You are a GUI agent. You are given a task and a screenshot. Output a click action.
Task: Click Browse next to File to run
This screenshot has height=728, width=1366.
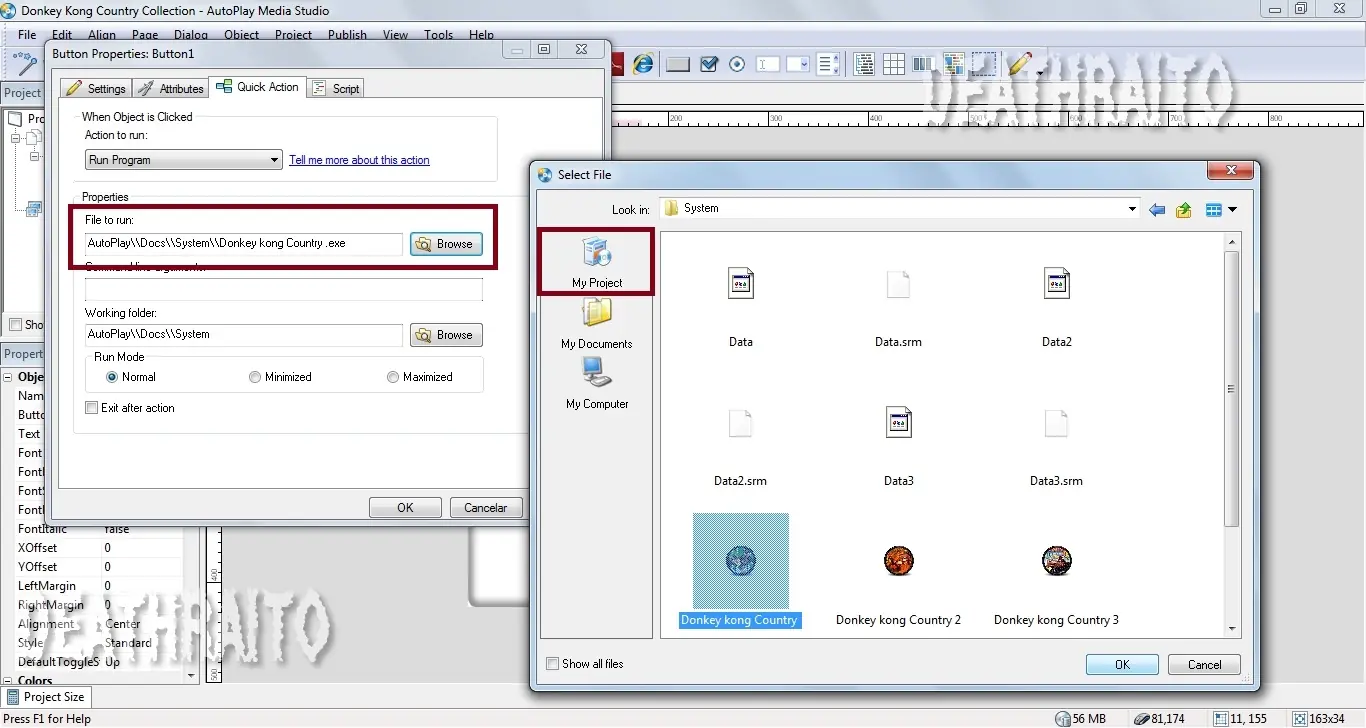[446, 244]
